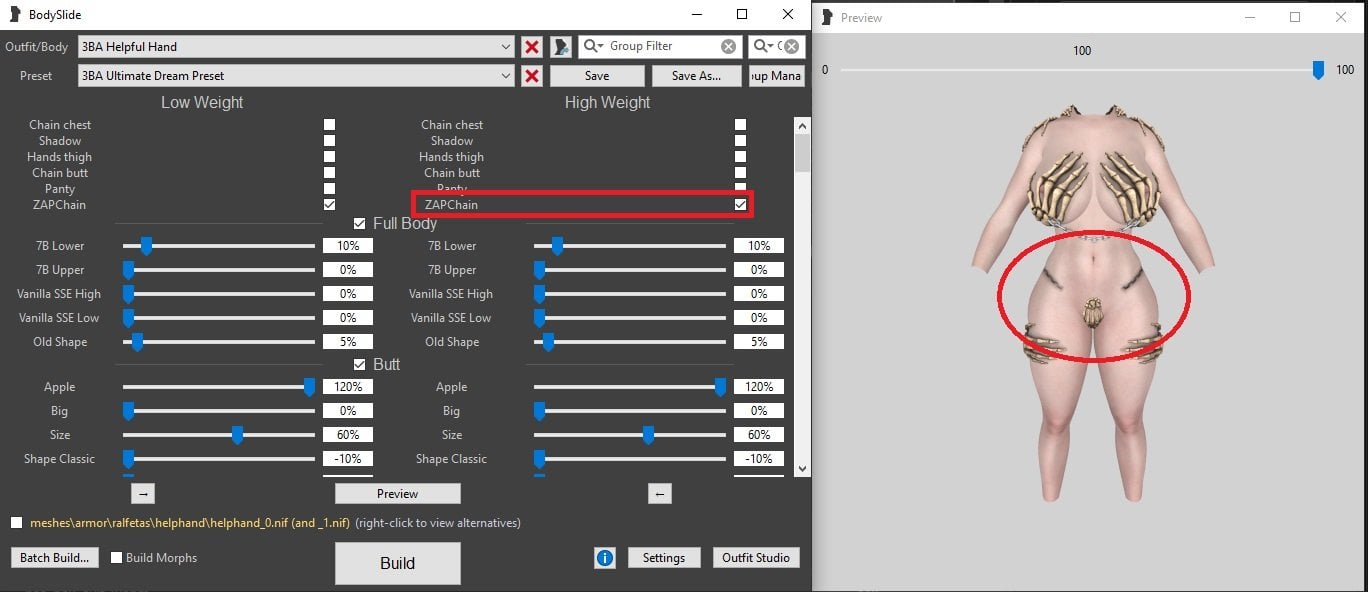This screenshot has height=592, width=1368.
Task: Delete the selected outfit with red X
Action: [x=532, y=47]
